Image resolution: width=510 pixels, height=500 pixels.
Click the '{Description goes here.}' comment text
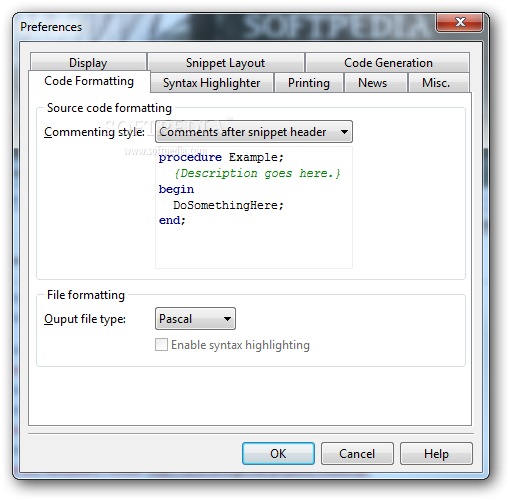pos(257,173)
